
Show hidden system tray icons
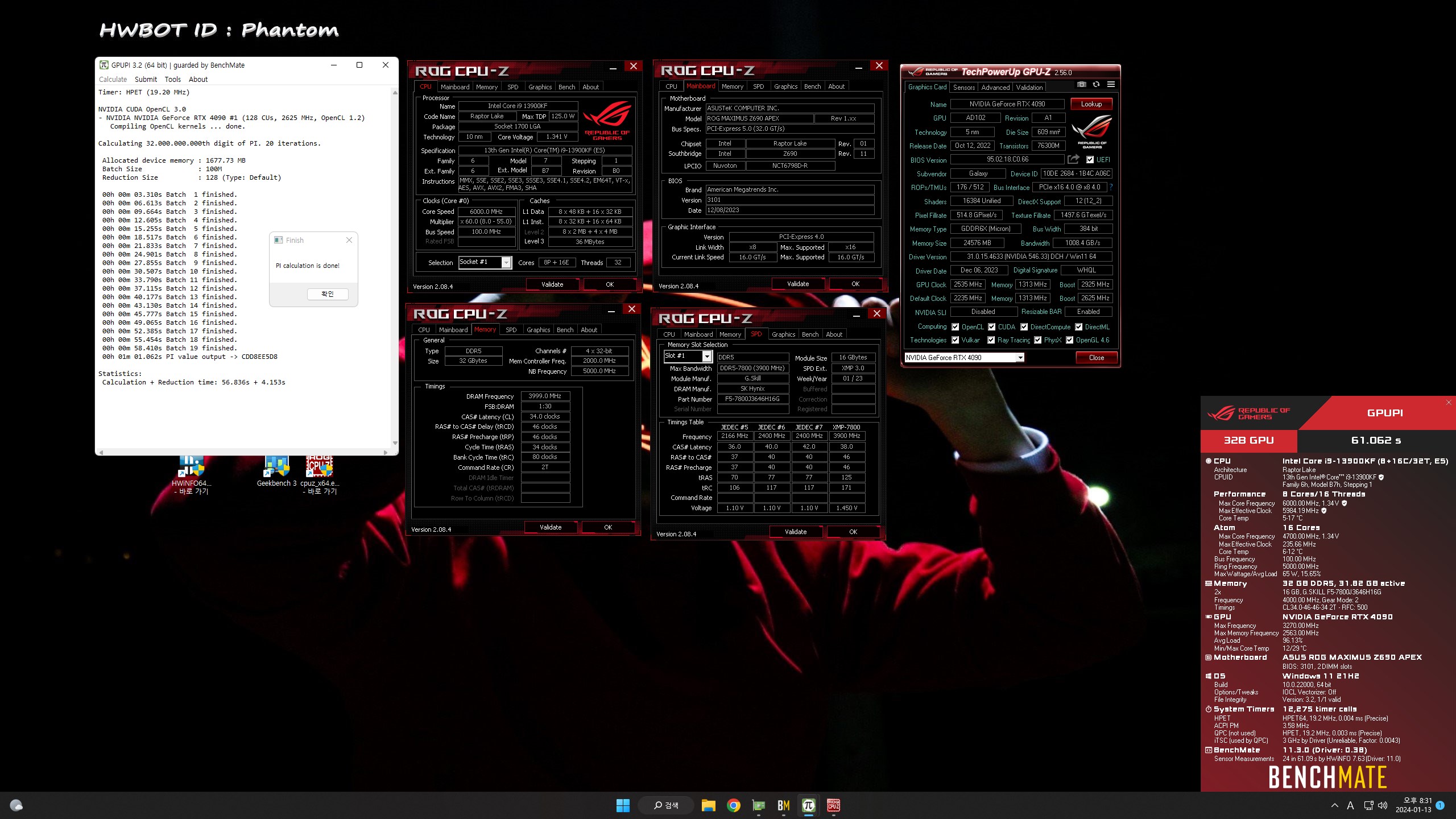(1335, 805)
